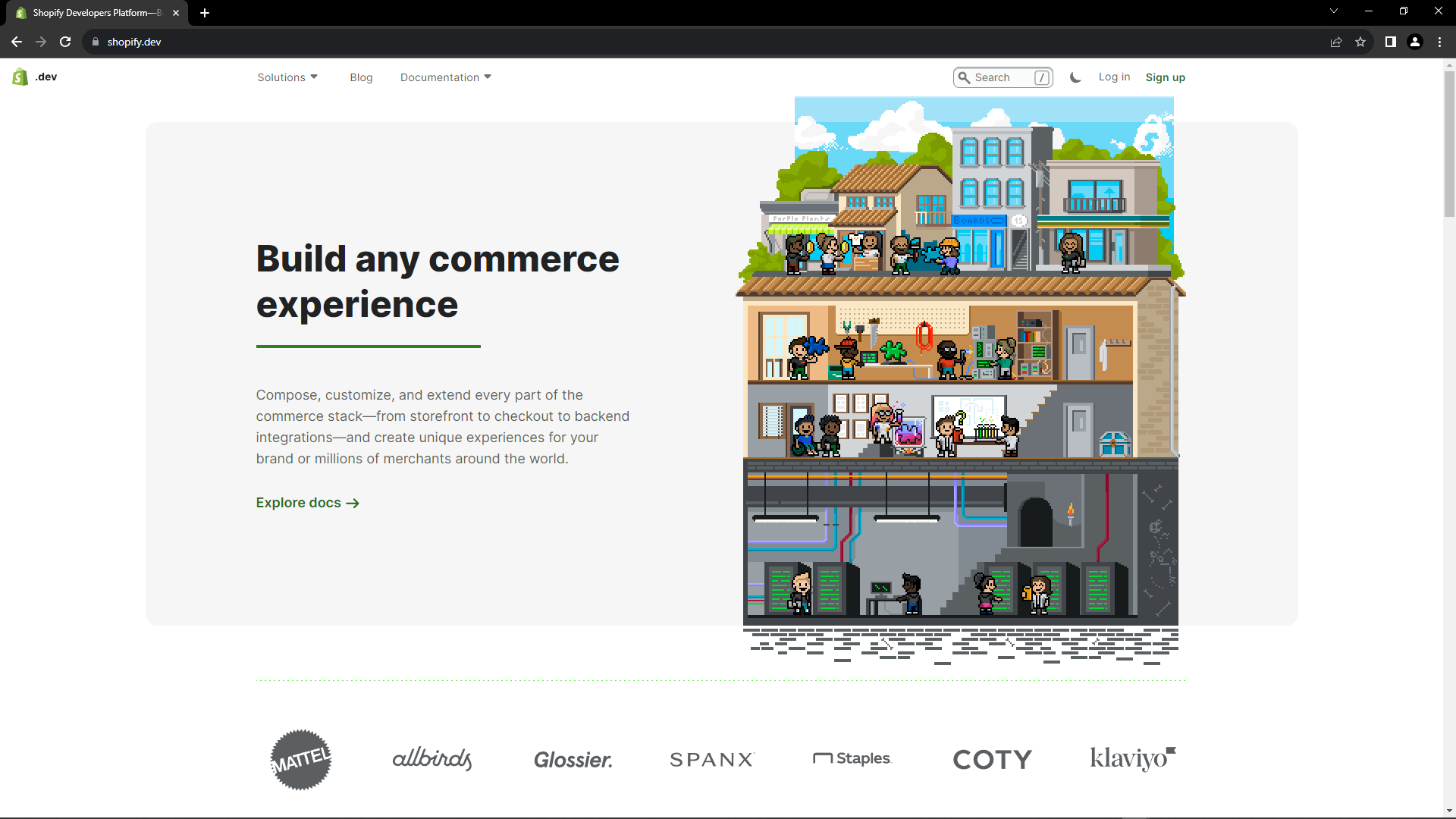The image size is (1456, 819).
Task: Open the Chrome three-dot menu
Action: coord(1439,42)
